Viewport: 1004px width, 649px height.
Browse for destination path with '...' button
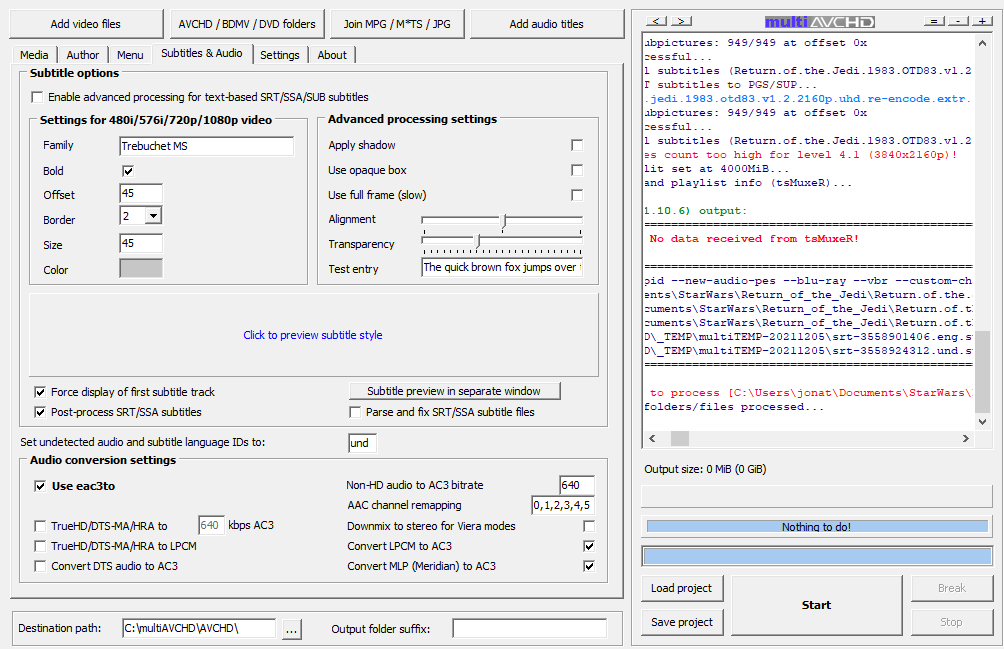291,629
